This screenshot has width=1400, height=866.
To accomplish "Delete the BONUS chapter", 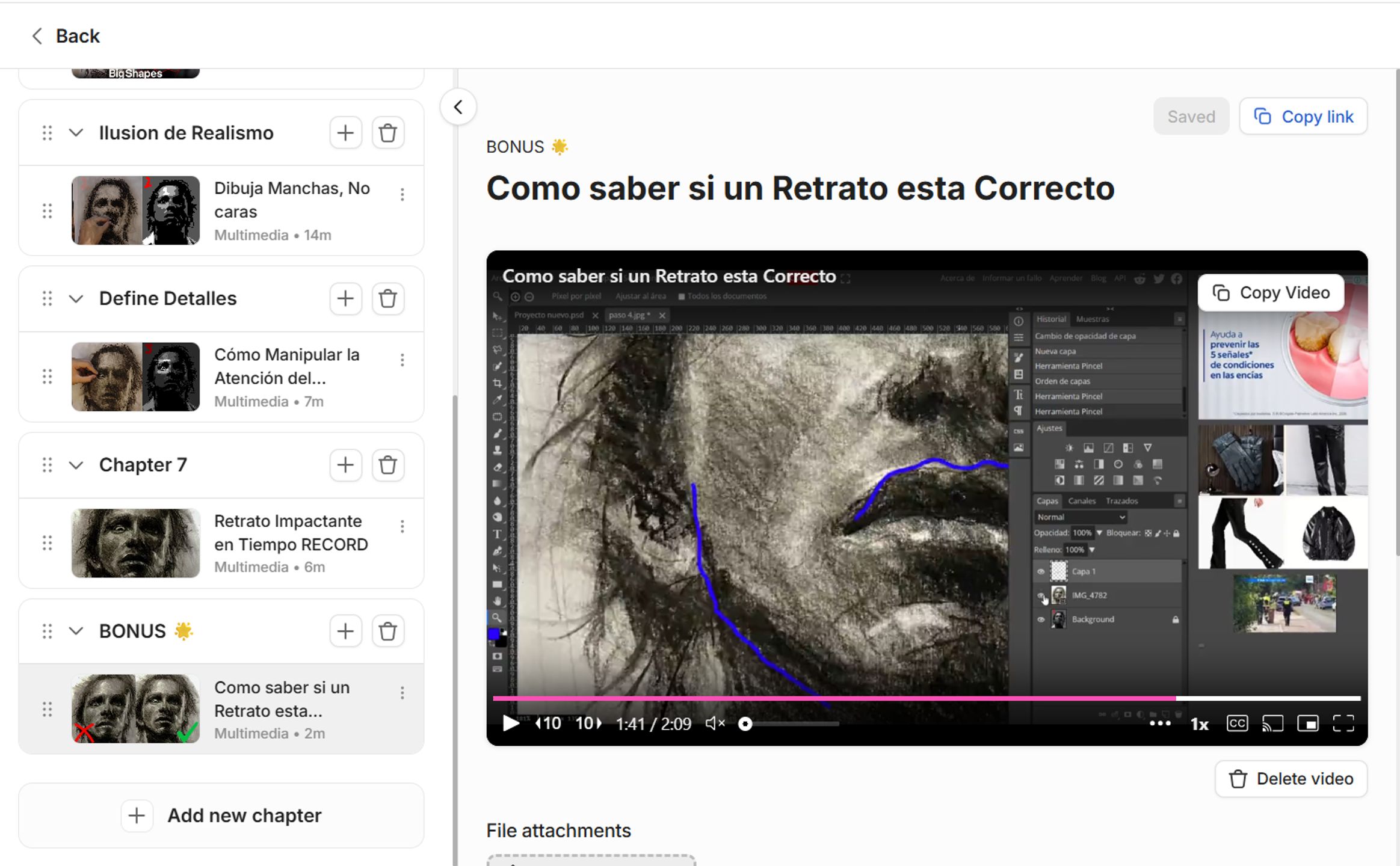I will pos(388,631).
